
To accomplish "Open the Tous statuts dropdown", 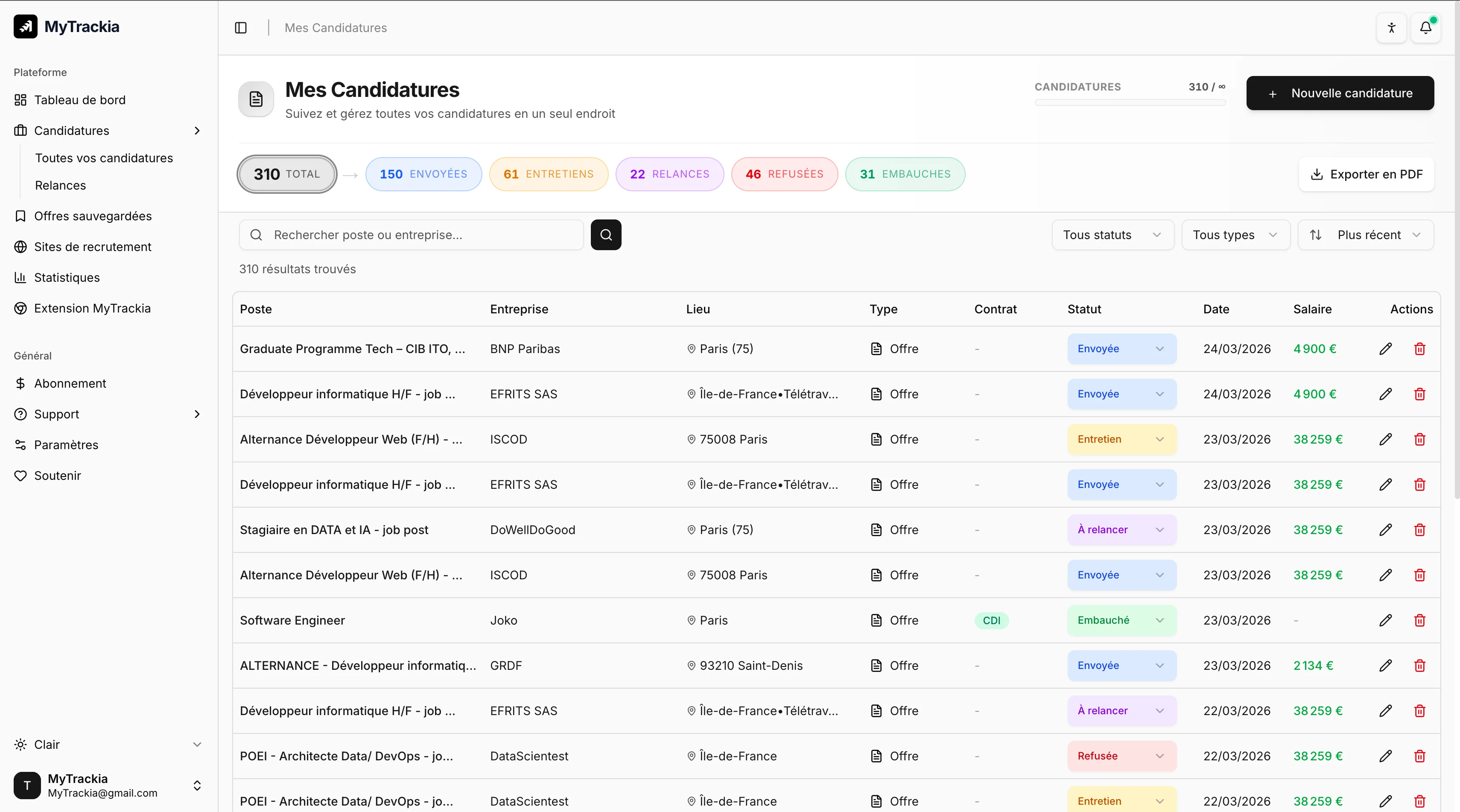I will [1113, 234].
